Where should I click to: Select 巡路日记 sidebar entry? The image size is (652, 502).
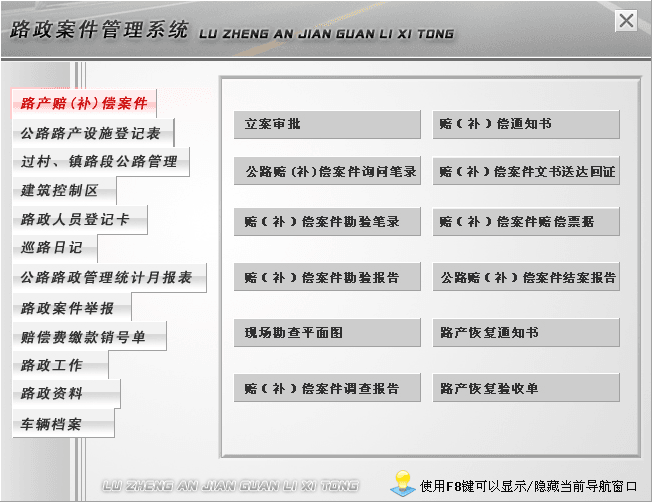(55, 248)
